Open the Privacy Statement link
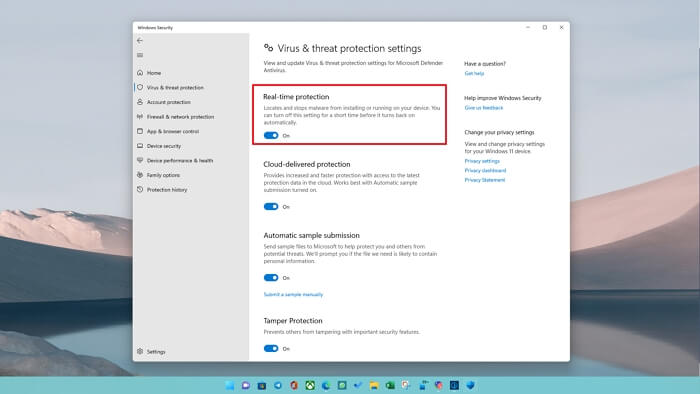The image size is (700, 394). pyautogui.click(x=485, y=180)
